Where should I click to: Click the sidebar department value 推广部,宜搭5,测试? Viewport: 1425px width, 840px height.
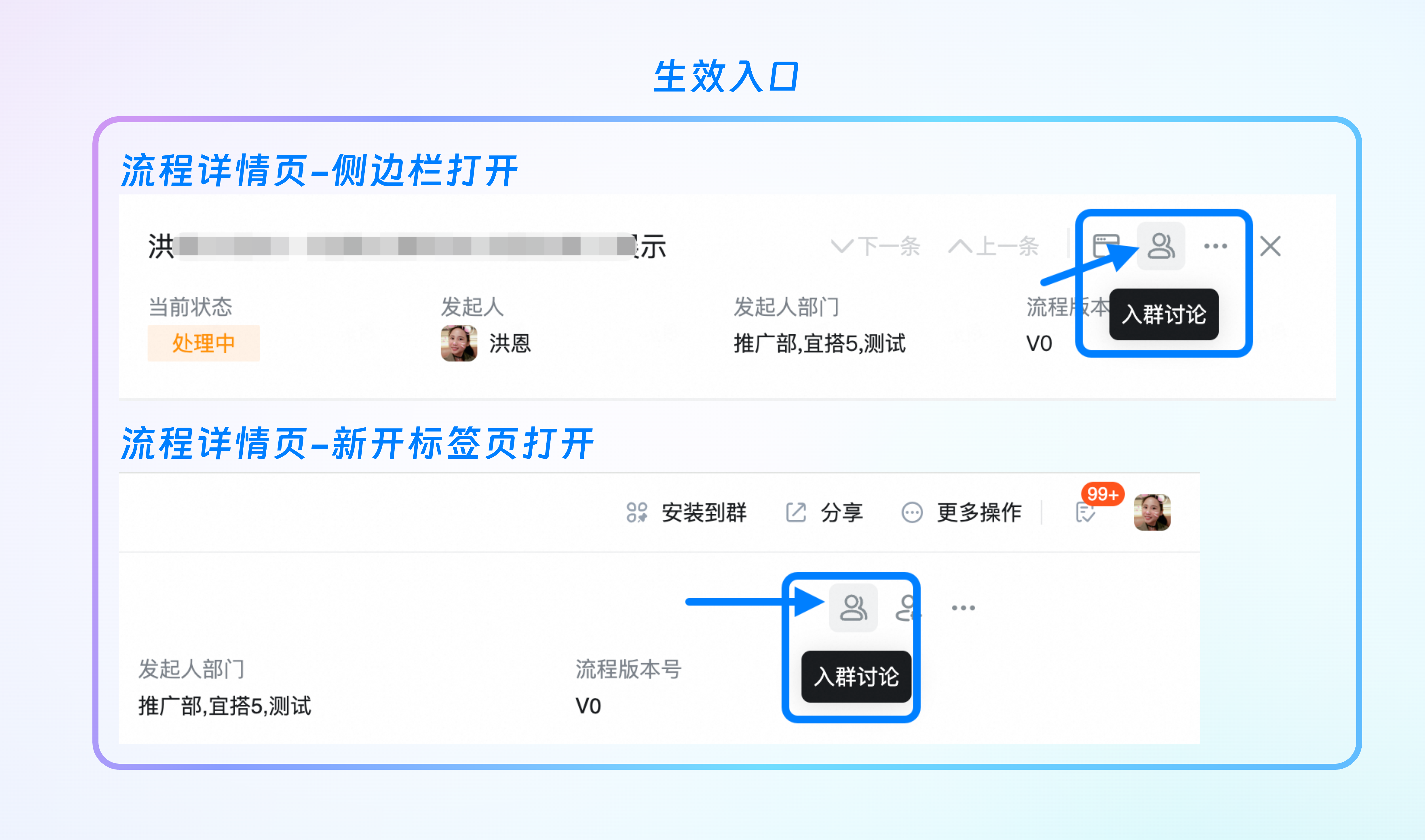(x=819, y=343)
